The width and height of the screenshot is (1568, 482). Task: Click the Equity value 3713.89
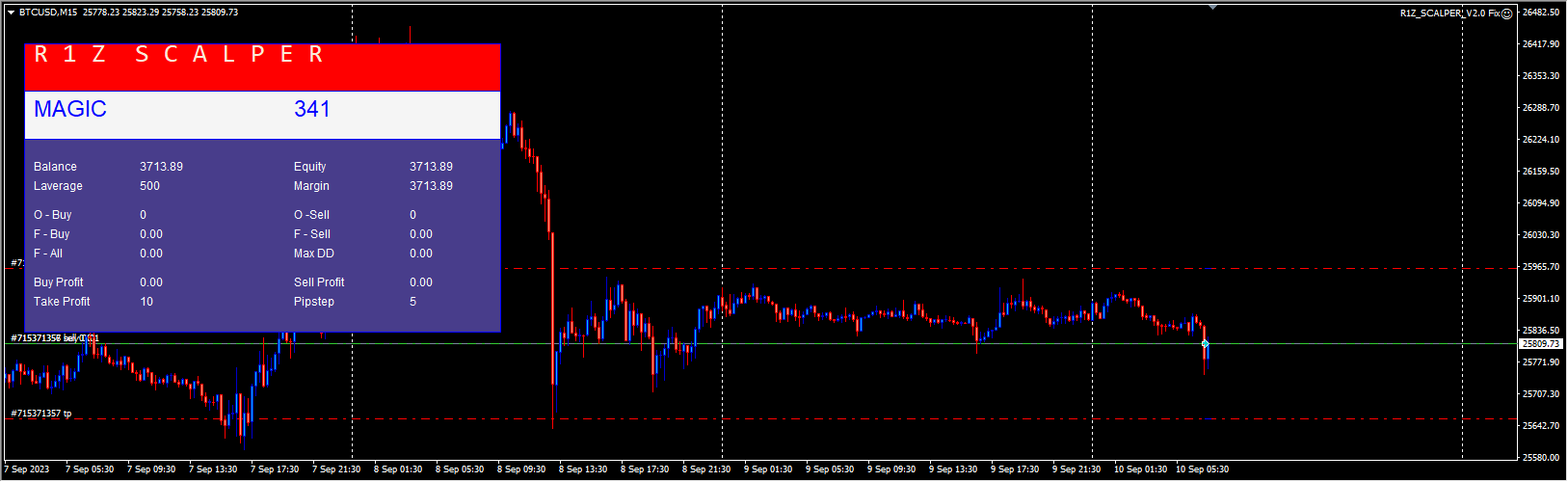tap(431, 167)
